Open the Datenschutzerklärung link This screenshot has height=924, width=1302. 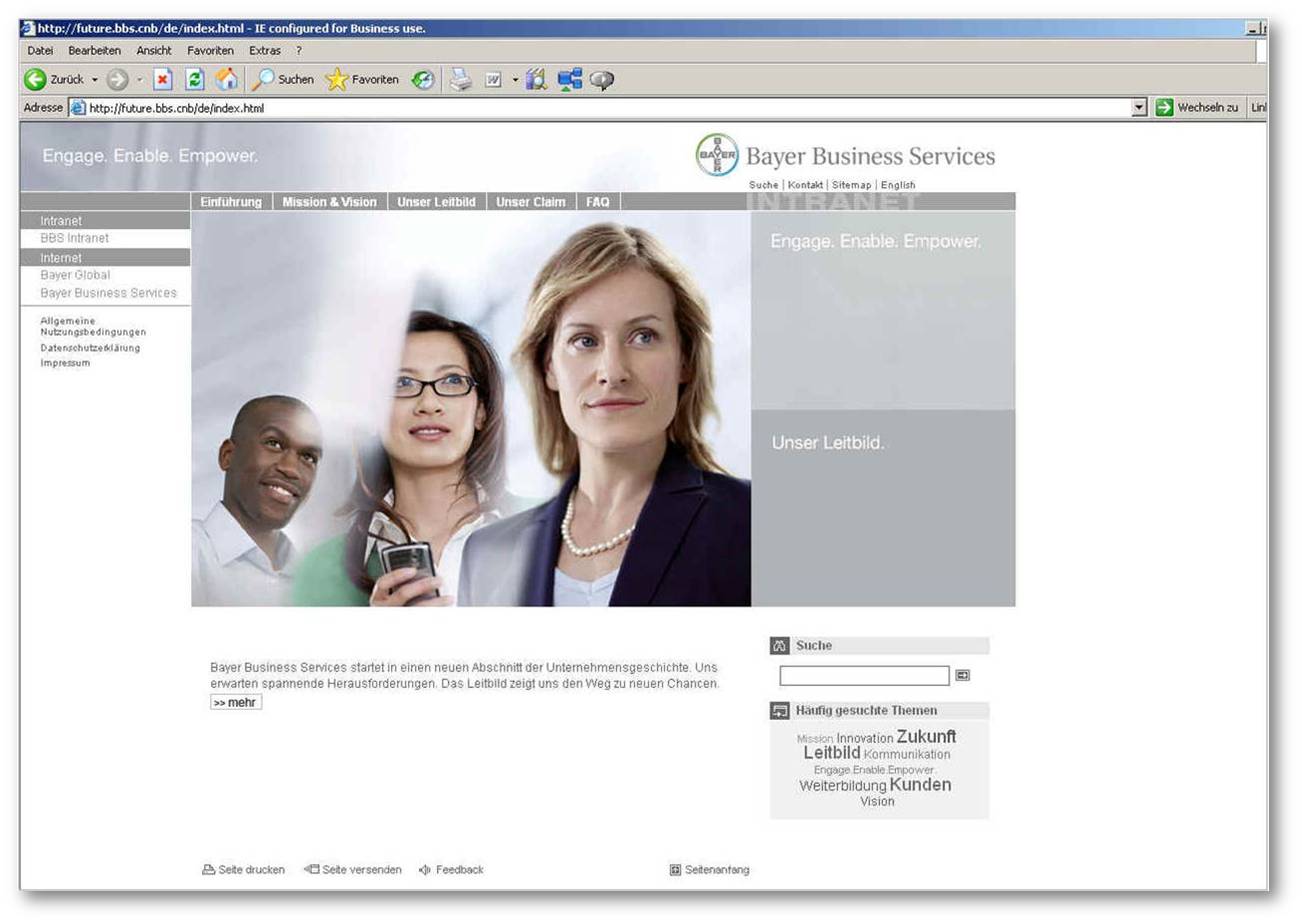point(90,348)
